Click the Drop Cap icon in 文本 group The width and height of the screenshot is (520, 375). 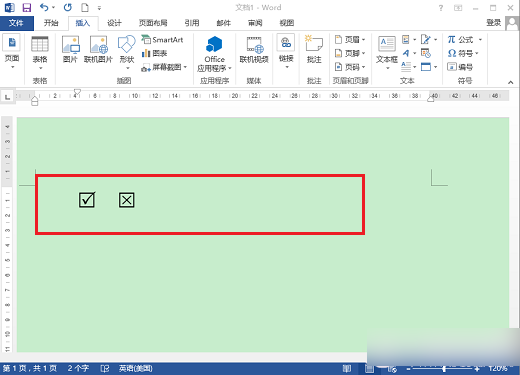[406, 67]
